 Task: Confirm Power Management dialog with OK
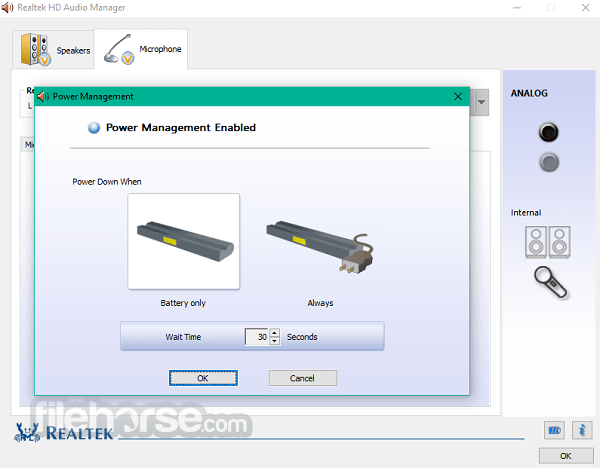click(203, 378)
